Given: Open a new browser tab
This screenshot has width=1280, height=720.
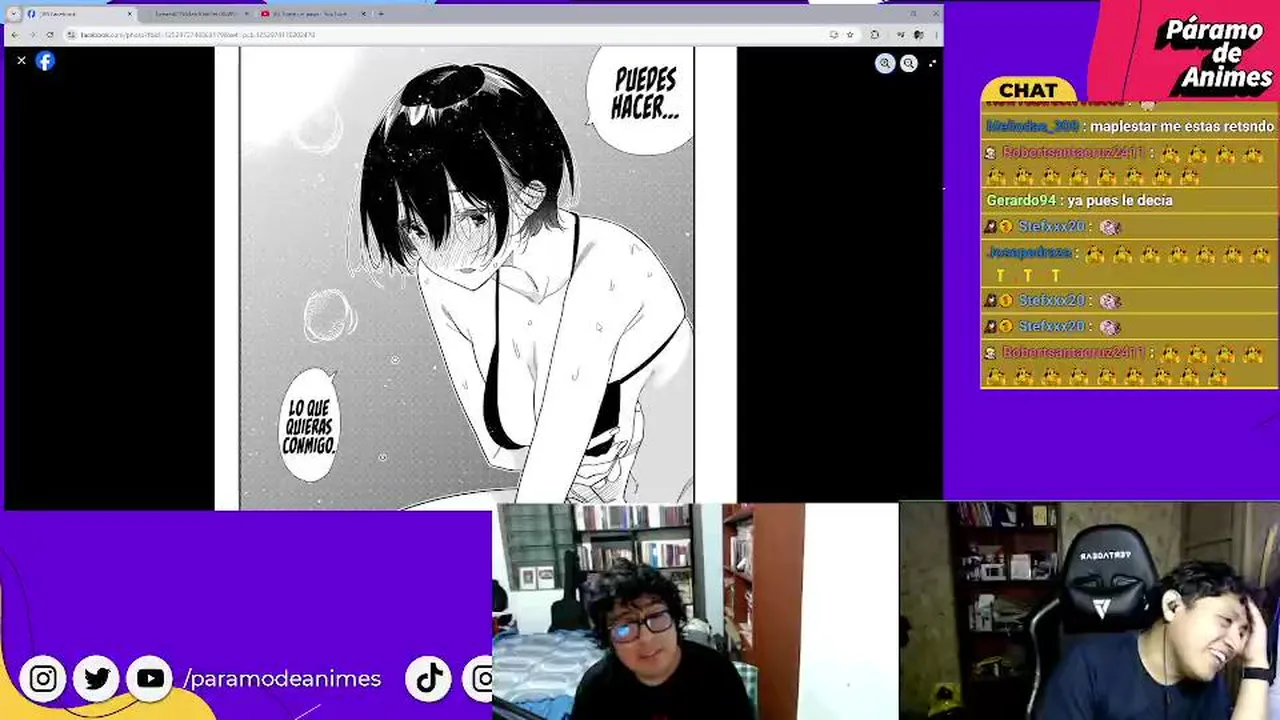Looking at the screenshot, I should [380, 14].
